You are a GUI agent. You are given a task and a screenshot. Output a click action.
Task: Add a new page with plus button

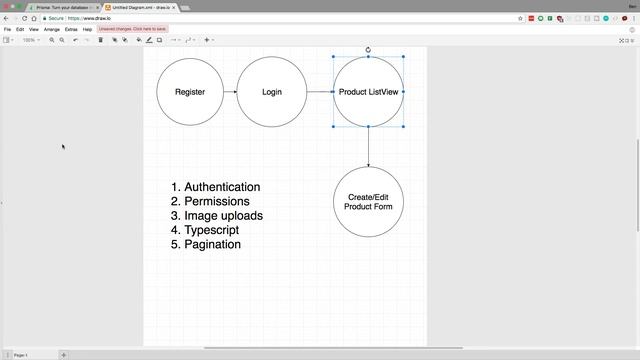(64, 355)
